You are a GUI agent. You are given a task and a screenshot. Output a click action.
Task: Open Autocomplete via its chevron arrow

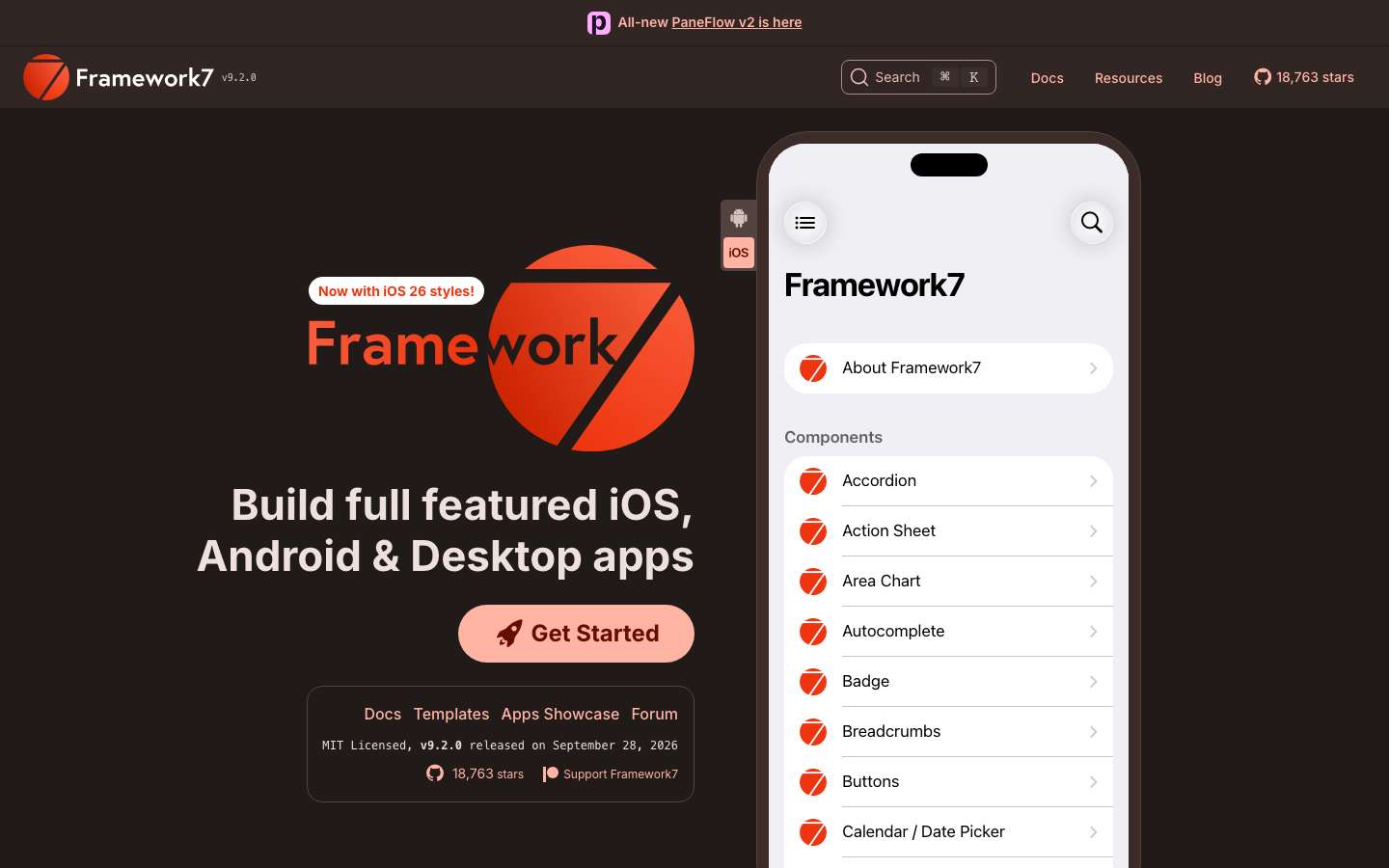[x=1093, y=632]
